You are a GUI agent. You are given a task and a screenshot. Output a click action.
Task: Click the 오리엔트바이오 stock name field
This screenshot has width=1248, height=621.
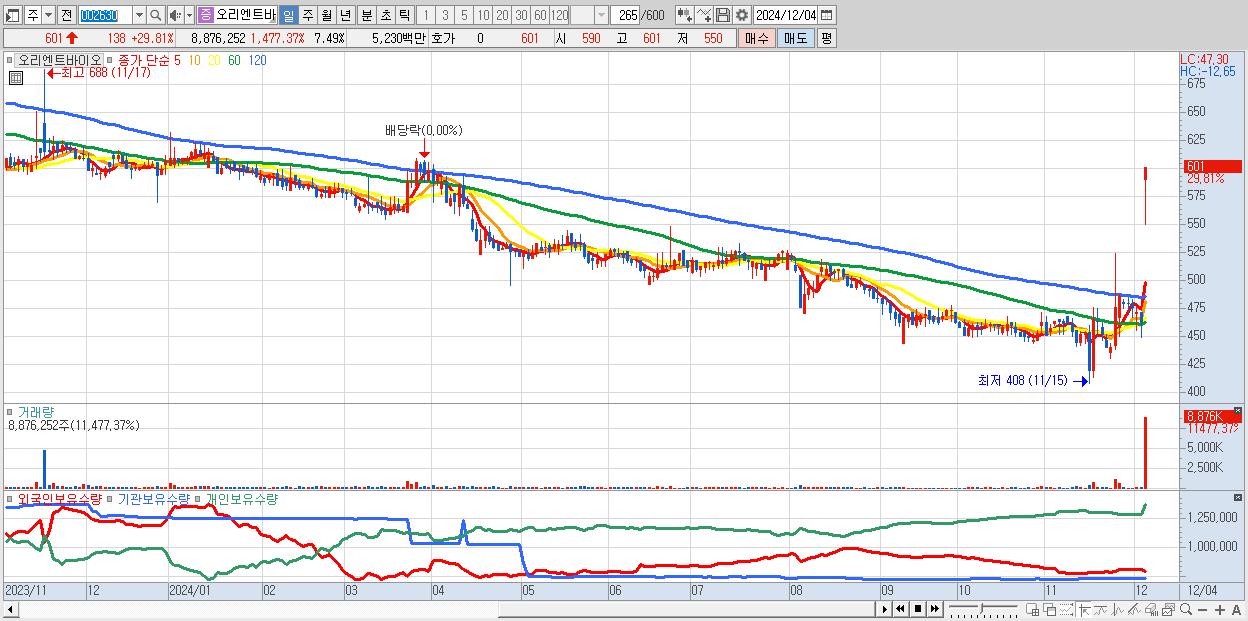click(245, 15)
